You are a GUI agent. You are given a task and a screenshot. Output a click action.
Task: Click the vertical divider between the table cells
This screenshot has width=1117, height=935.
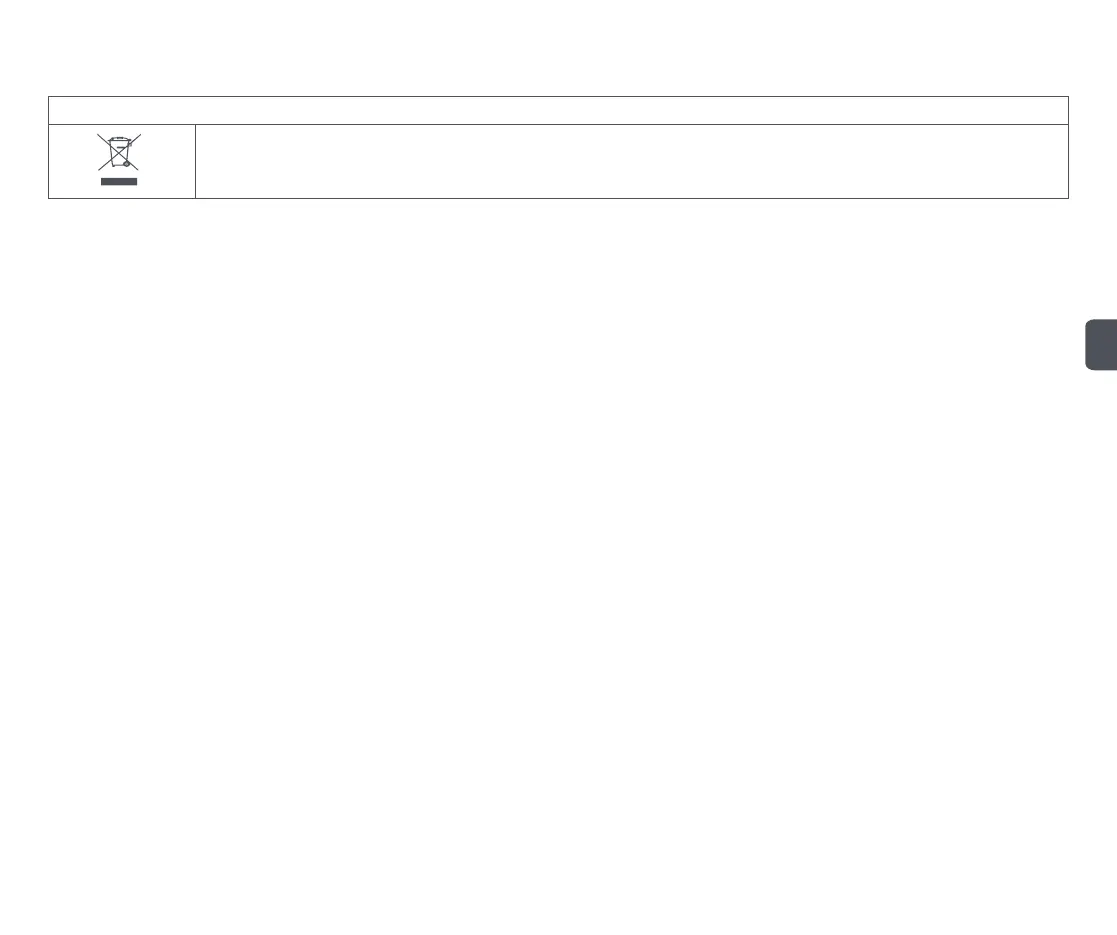pyautogui.click(x=195, y=162)
